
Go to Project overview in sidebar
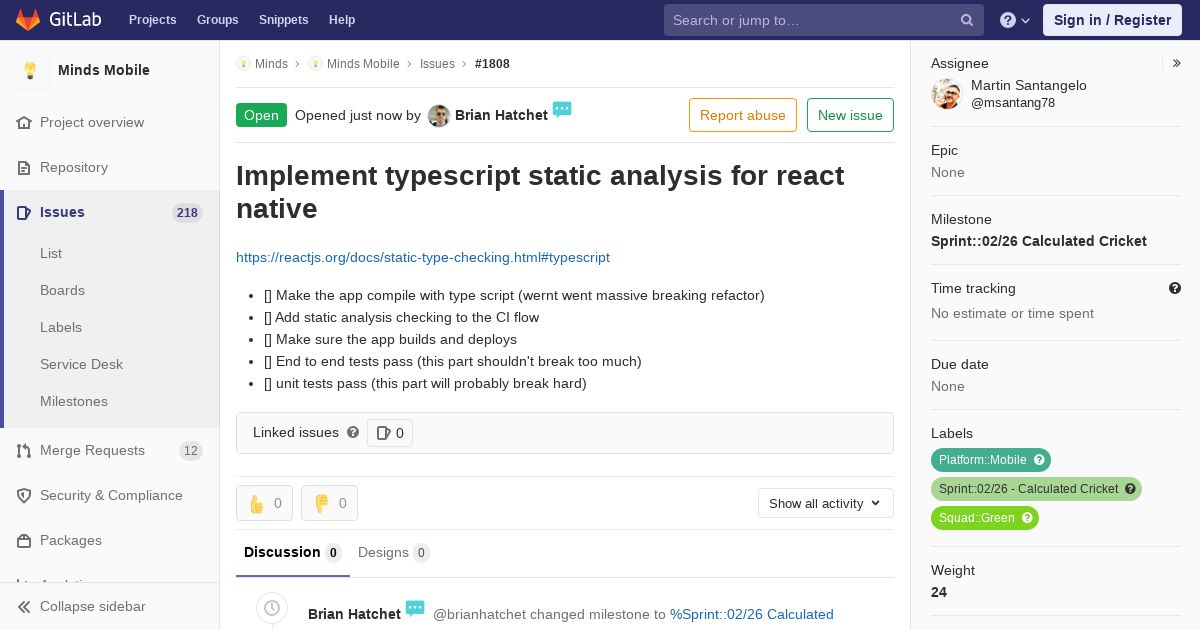(92, 122)
